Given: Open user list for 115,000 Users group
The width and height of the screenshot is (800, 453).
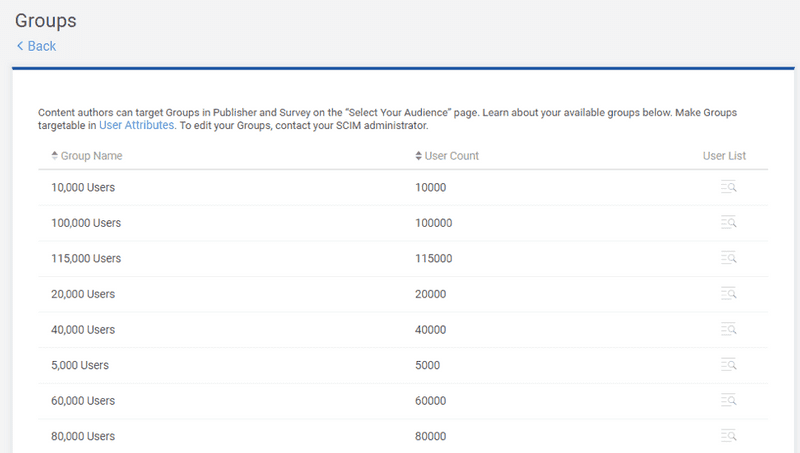Looking at the screenshot, I should click(729, 258).
